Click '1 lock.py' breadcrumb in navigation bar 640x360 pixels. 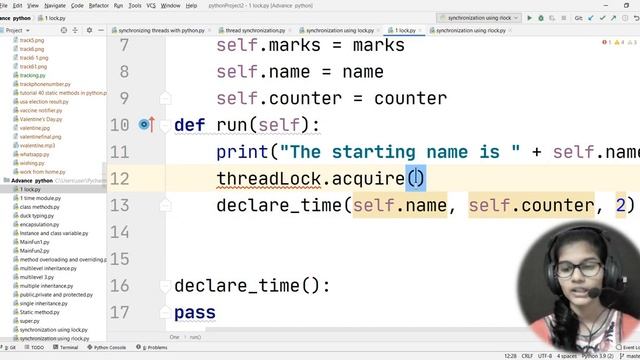pos(51,18)
